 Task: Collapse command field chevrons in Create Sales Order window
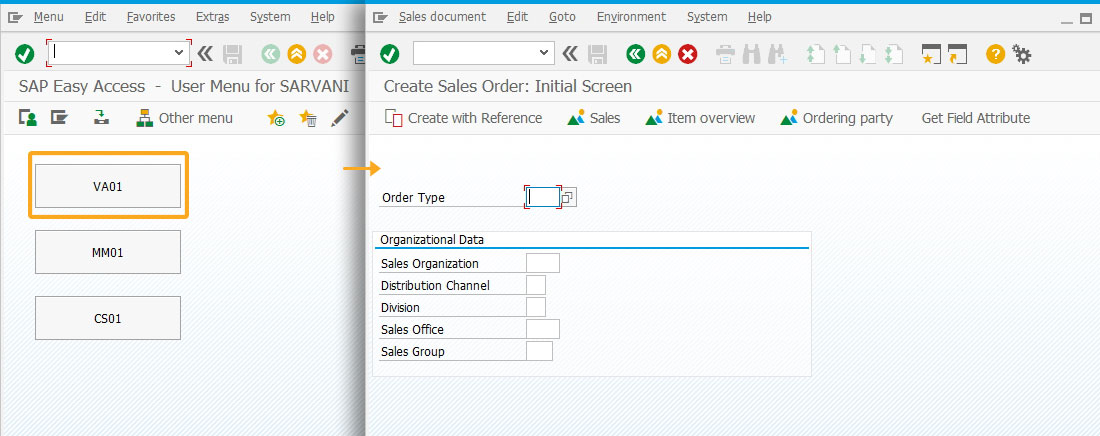(x=570, y=53)
